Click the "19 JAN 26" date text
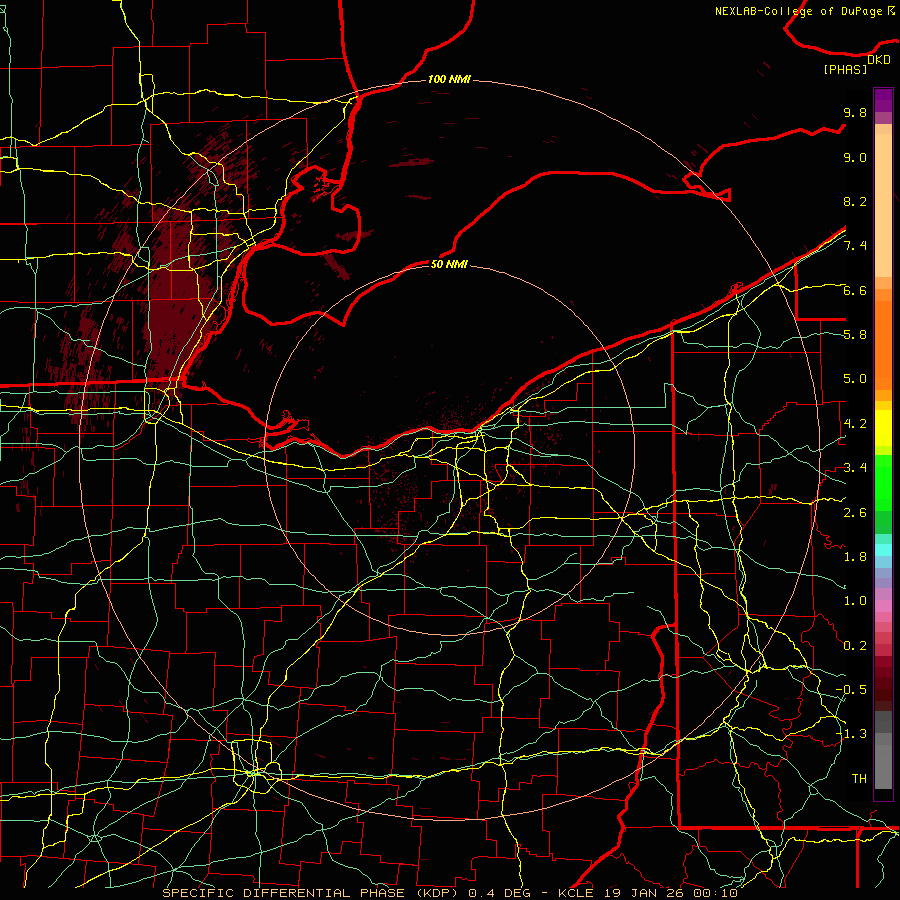Image resolution: width=900 pixels, height=900 pixels. coord(644,893)
